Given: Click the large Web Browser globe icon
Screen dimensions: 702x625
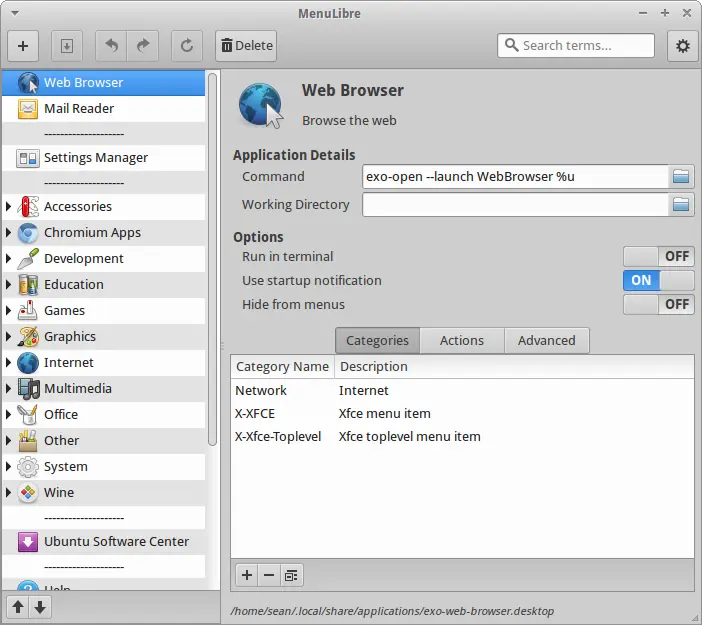Looking at the screenshot, I should (261, 106).
